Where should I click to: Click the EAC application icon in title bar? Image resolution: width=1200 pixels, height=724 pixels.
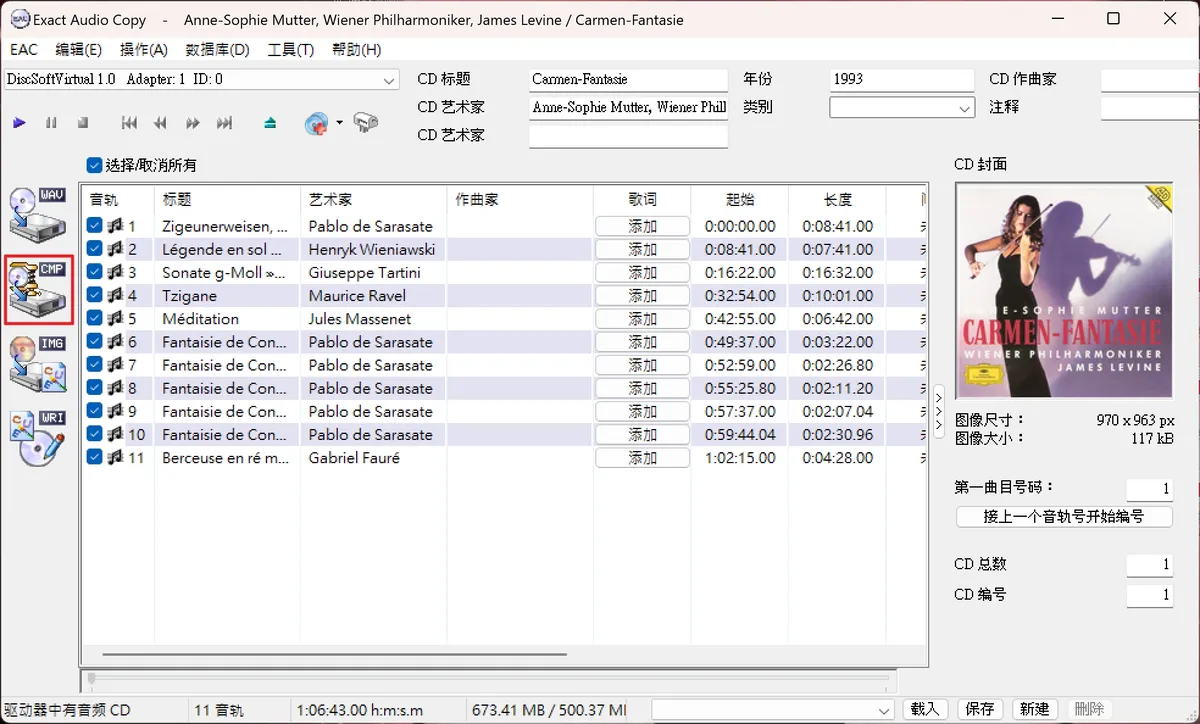point(19,19)
